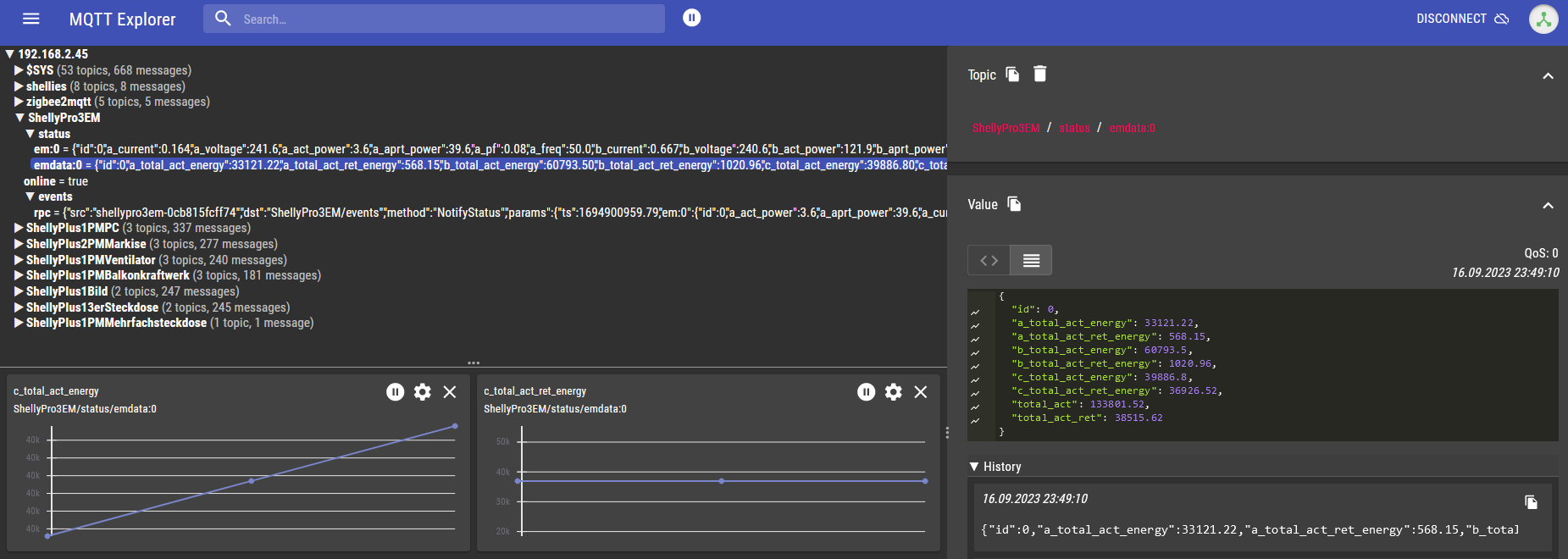Viewport: 1568px width, 559px height.
Task: Expand the zigbee2mqtt topic node
Action: (x=19, y=102)
